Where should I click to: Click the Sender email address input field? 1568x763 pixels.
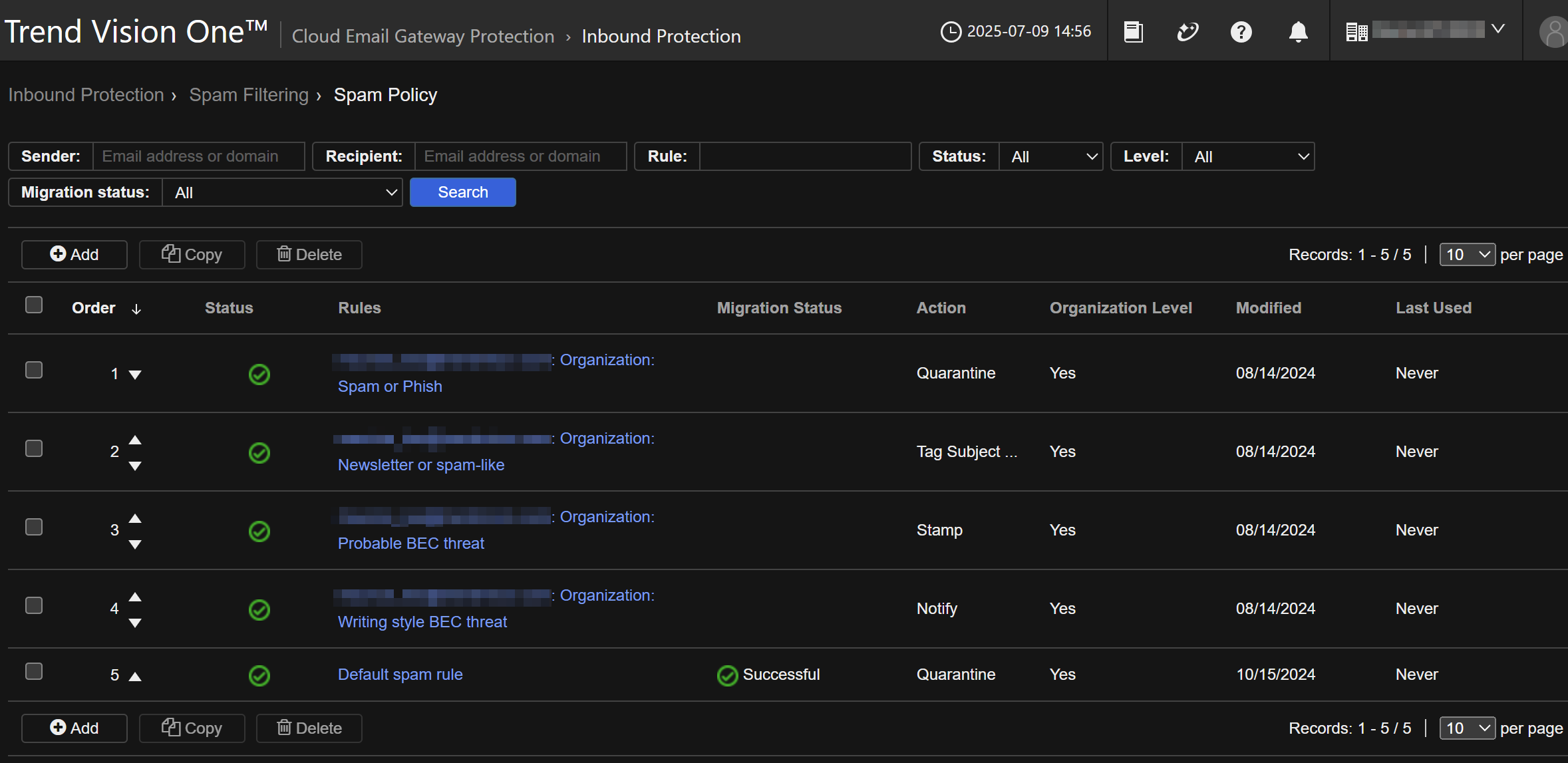pyautogui.click(x=198, y=156)
